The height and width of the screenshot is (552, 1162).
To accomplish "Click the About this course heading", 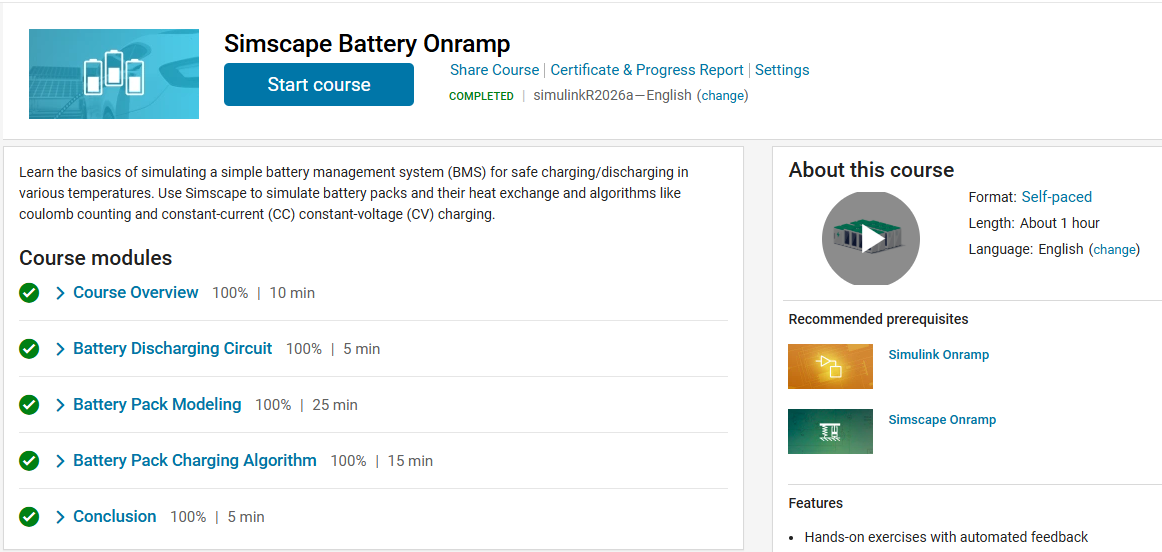I will 871,170.
